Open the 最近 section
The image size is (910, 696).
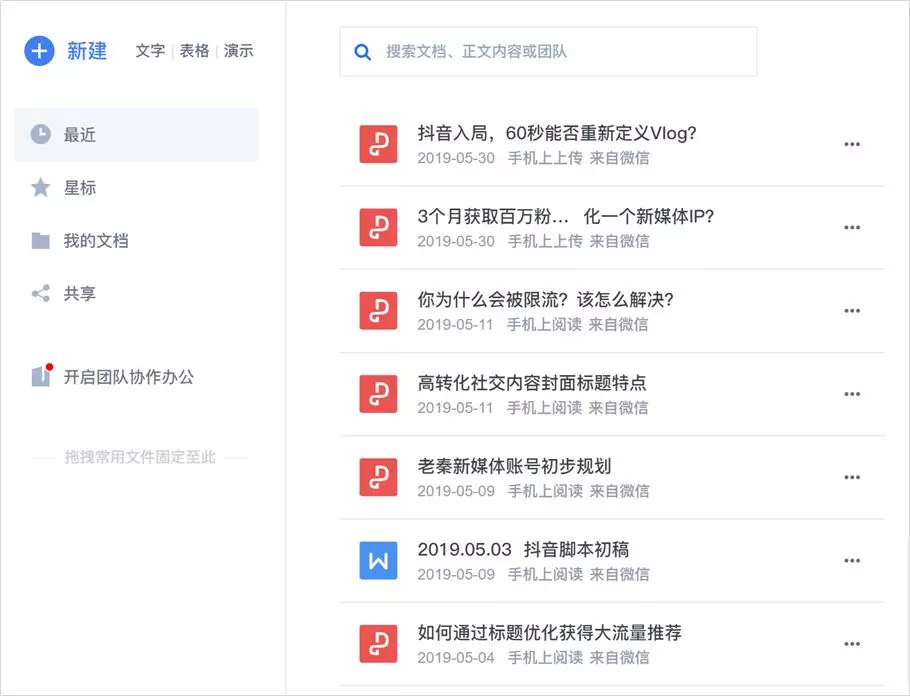point(136,135)
